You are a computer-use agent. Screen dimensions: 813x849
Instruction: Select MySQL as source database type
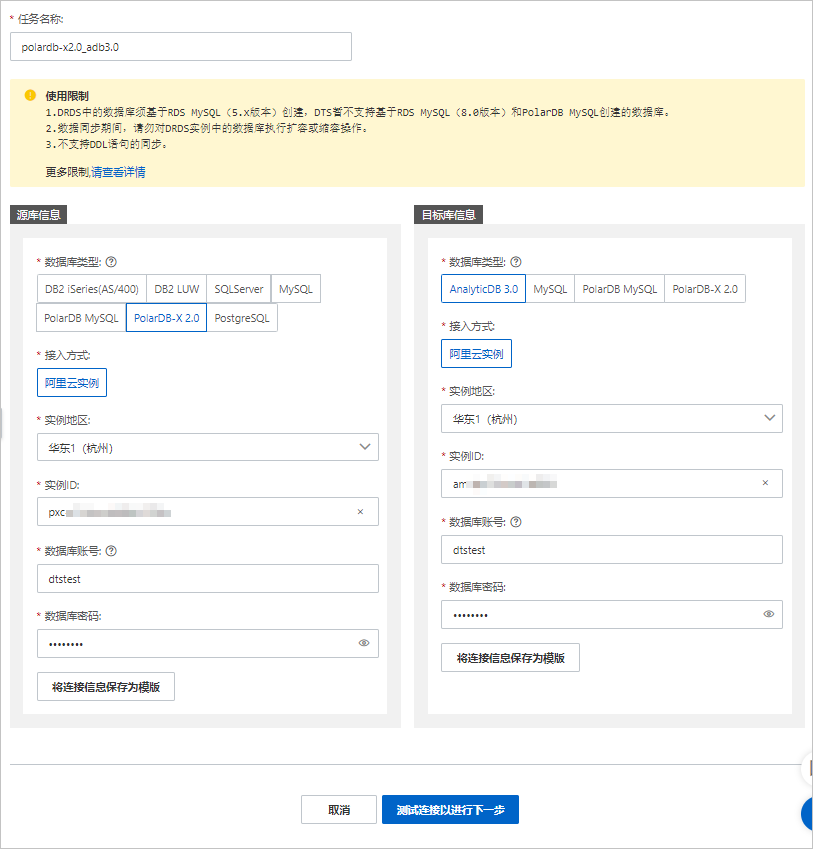pos(296,289)
